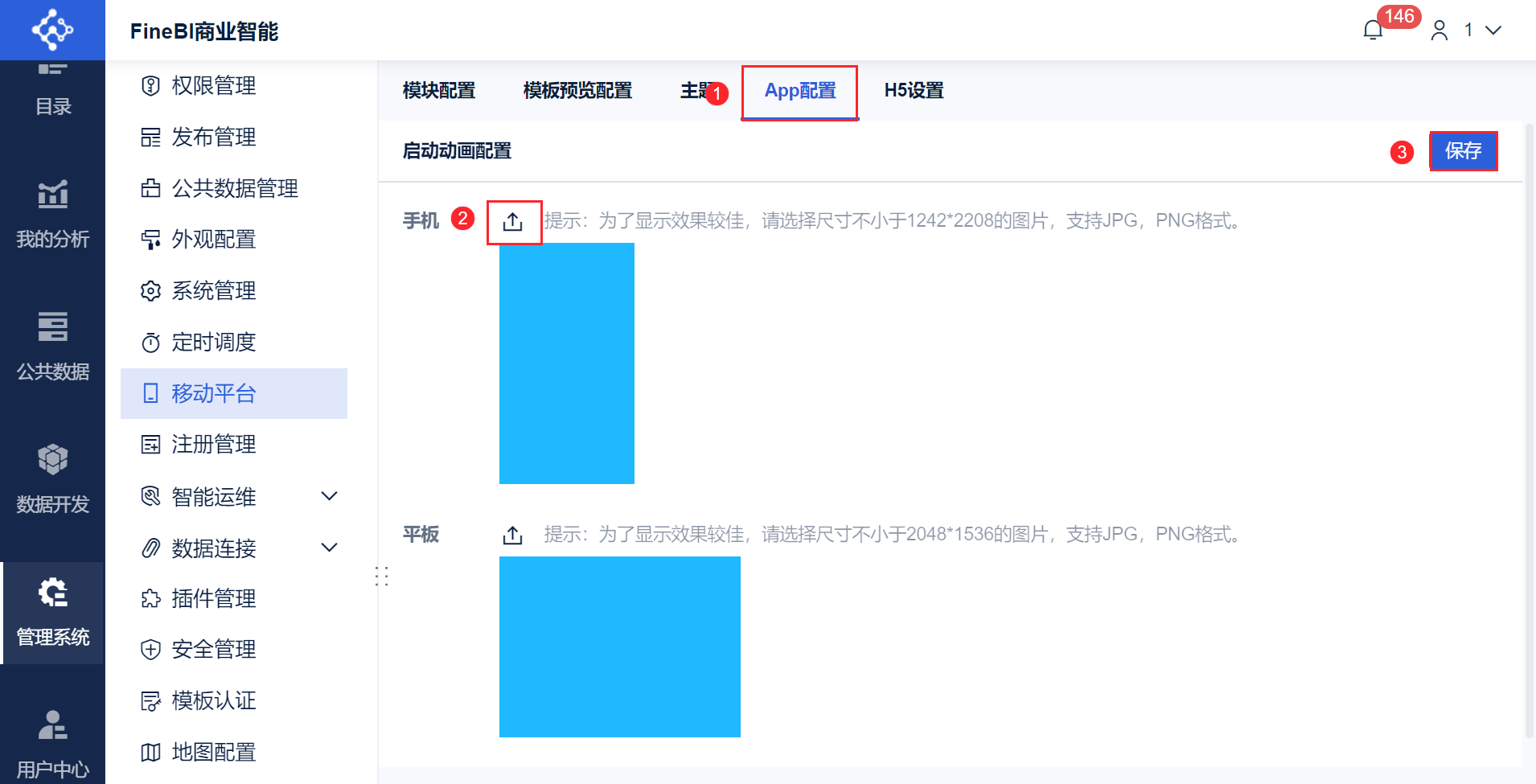Select 地图配置 in the settings menu

pos(213,752)
